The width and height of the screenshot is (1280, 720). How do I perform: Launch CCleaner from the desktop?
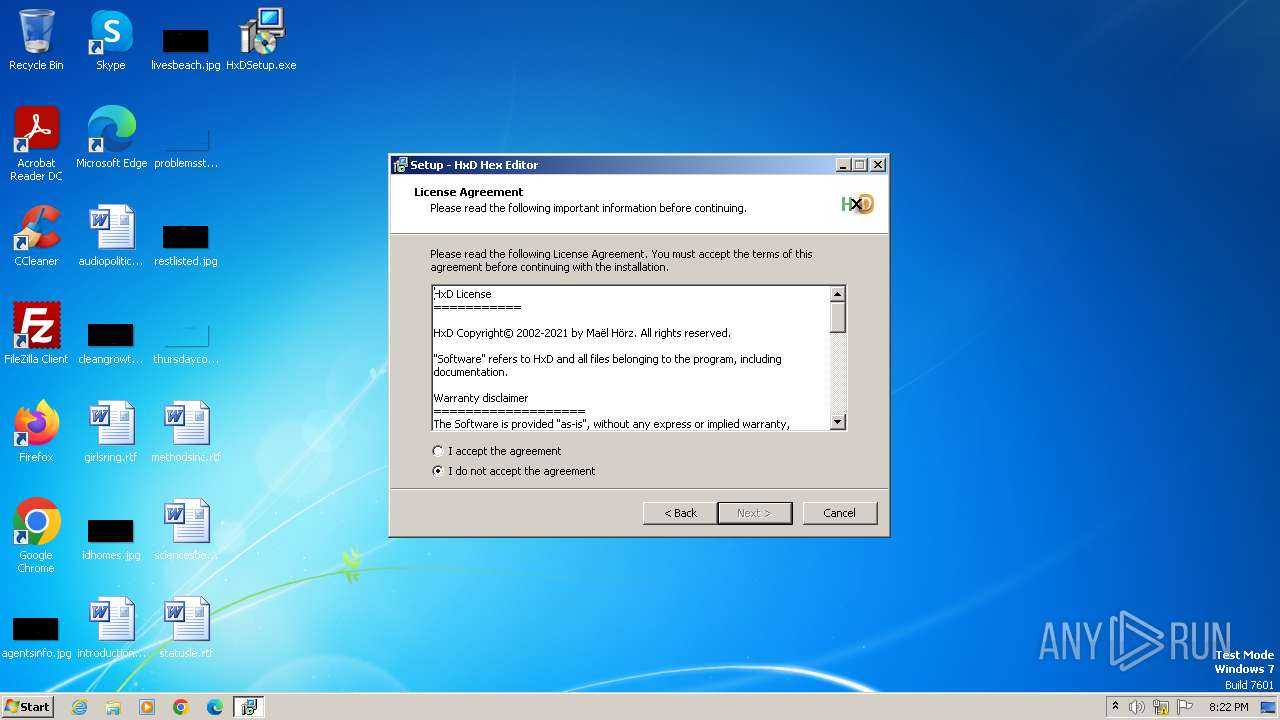[x=36, y=236]
